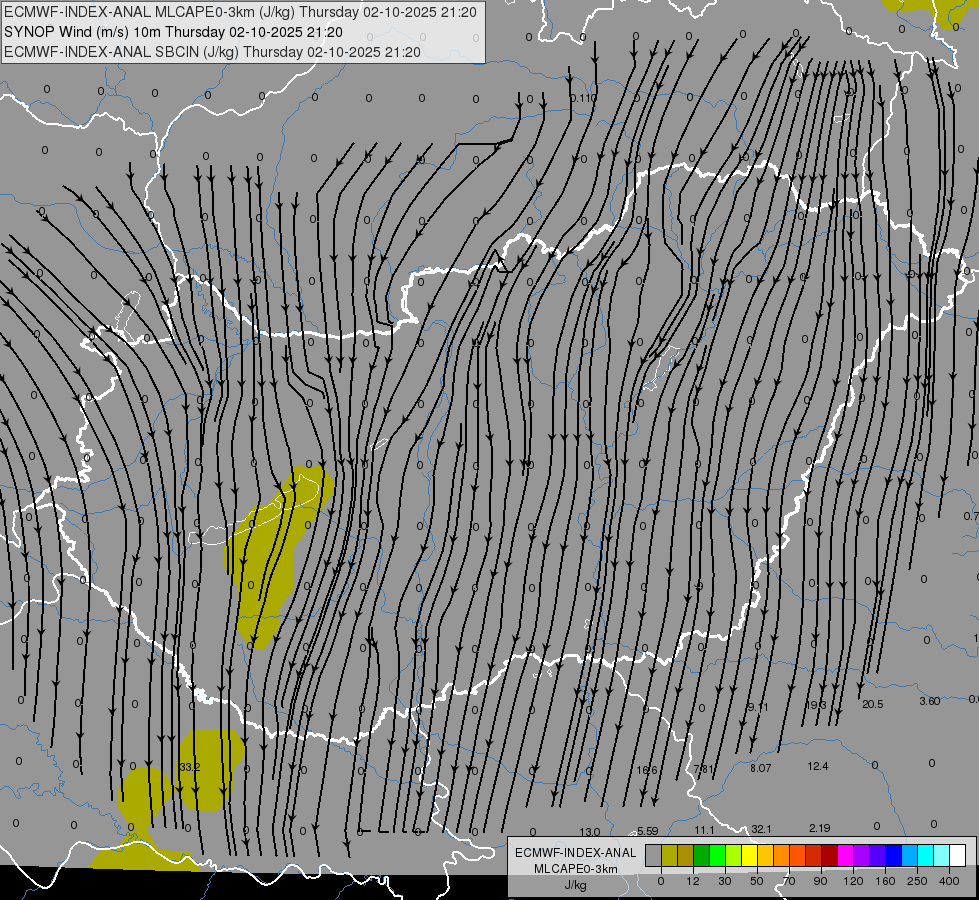This screenshot has height=900, width=979.
Task: Select the olive legend swatch after 0
Action: [669, 856]
